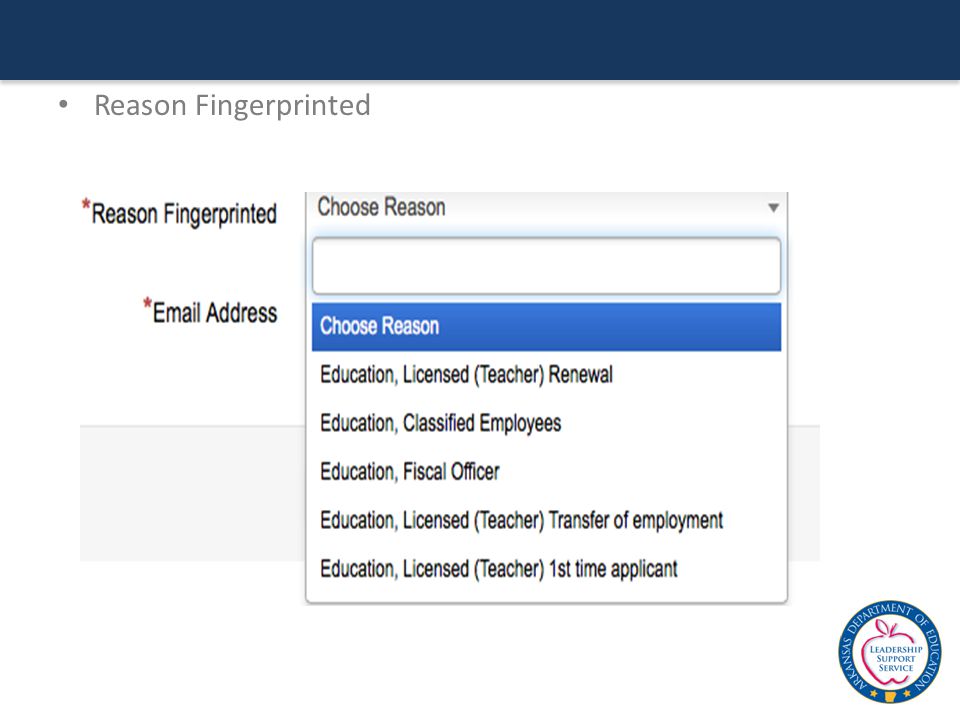
Task: Select the highlighted Choose Reason option
Action: [x=546, y=326]
